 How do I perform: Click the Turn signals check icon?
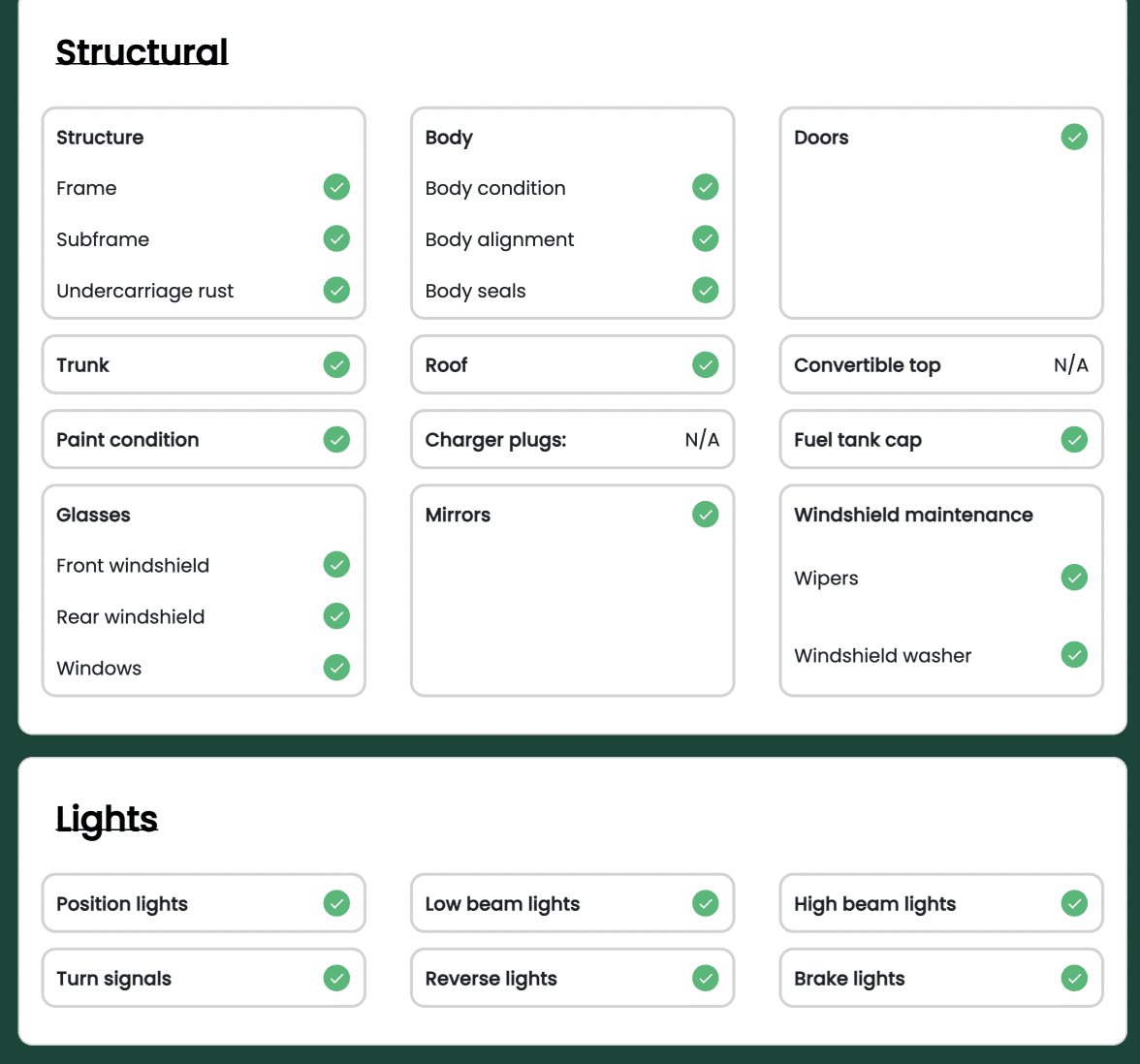(x=336, y=978)
